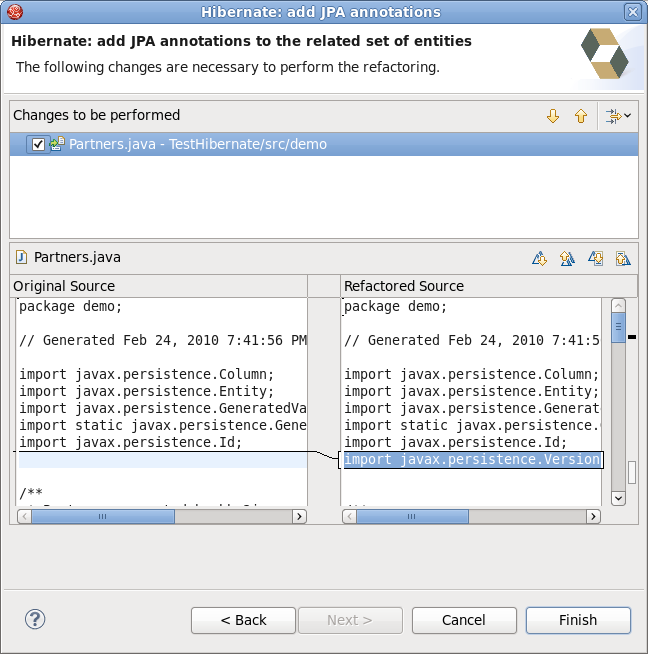Click the Finish button

(x=578, y=620)
